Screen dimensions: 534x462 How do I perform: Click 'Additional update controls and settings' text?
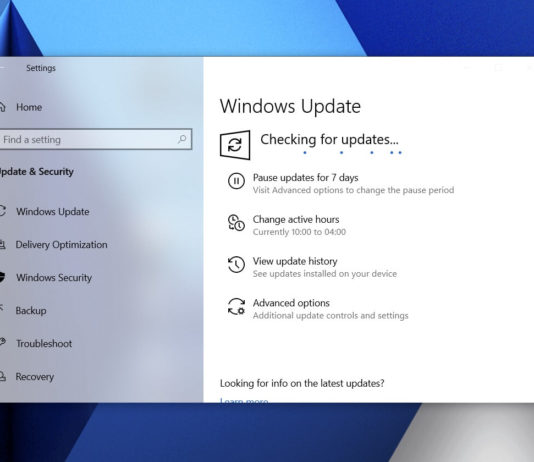tap(330, 316)
